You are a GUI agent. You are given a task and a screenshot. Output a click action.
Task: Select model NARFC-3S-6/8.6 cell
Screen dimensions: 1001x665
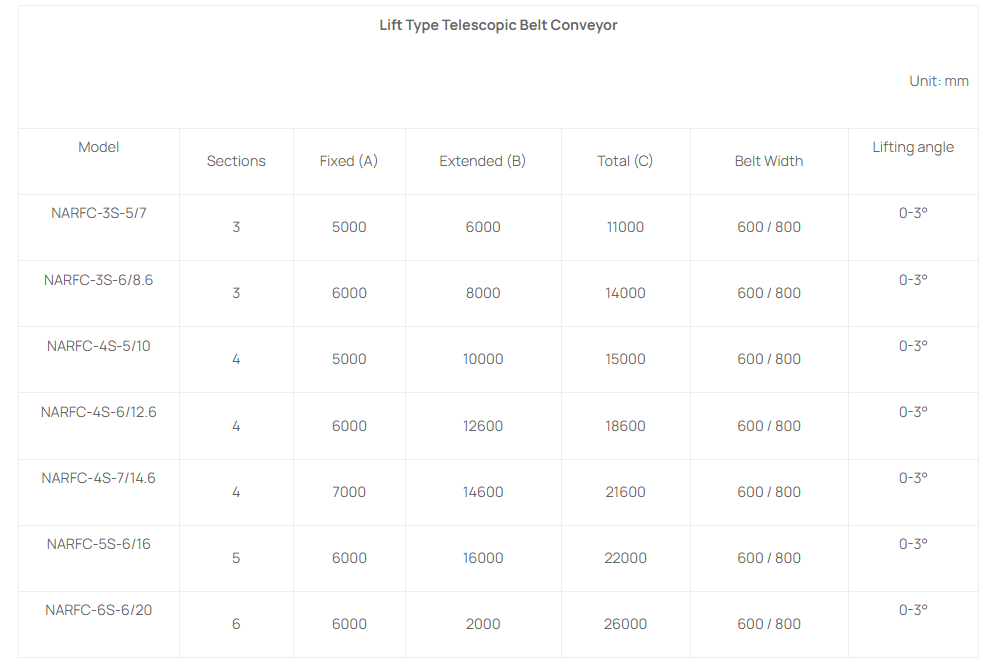pyautogui.click(x=99, y=280)
